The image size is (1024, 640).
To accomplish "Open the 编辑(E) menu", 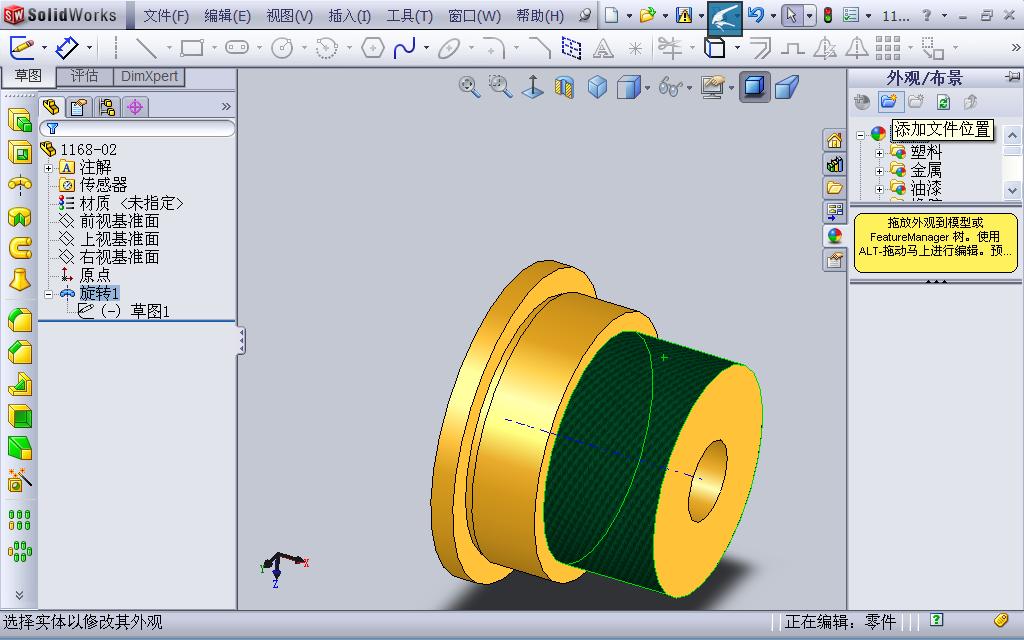I will pos(227,16).
